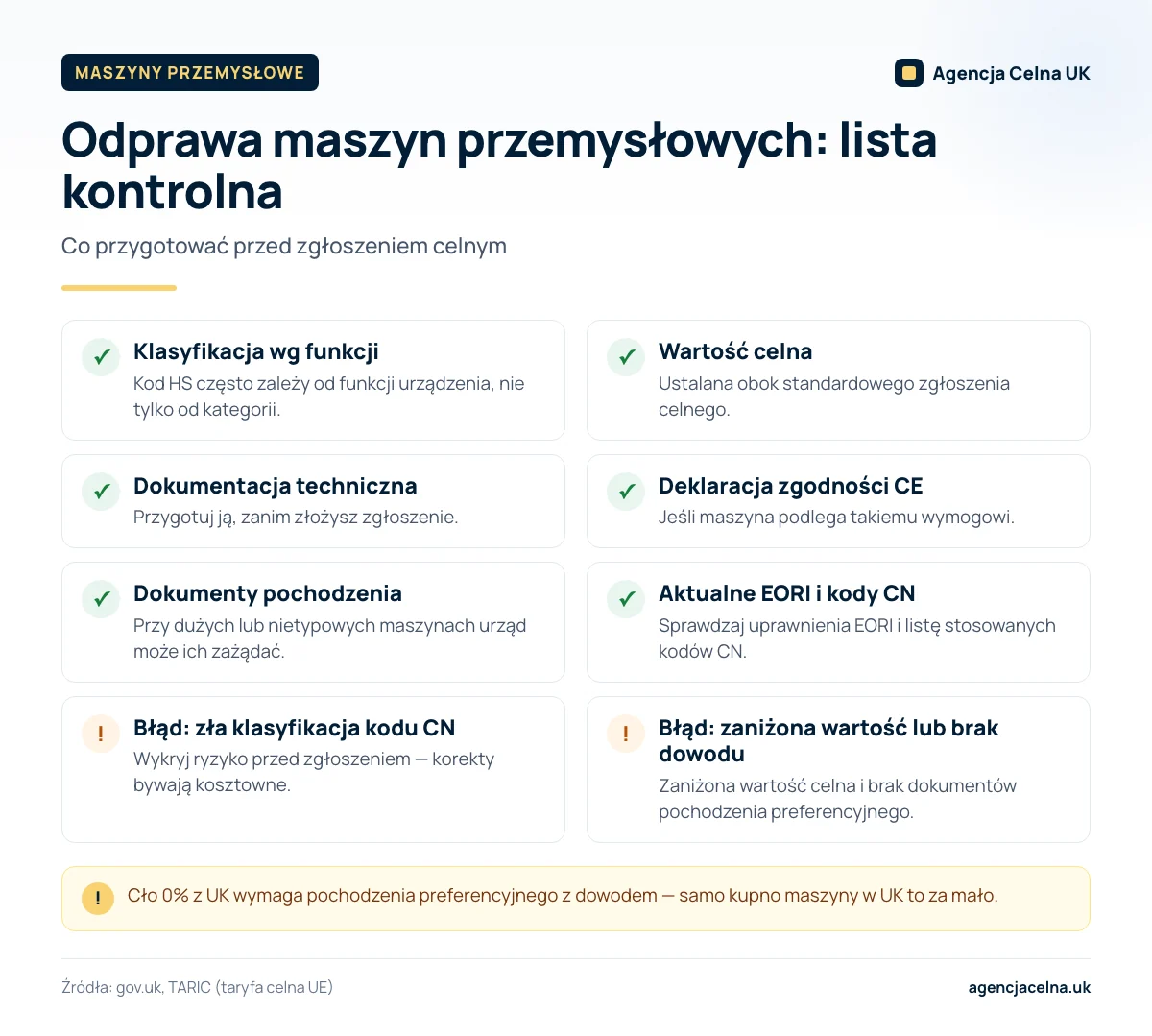Open the agencjacelna.uk link in footer
Viewport: 1152px width, 1036px height.
1029,987
